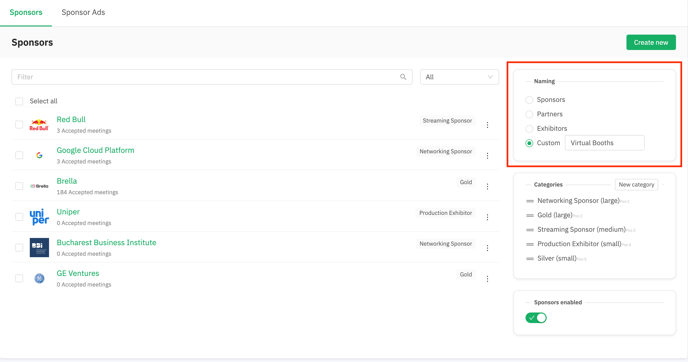Click the Google Cloud Platform logo
This screenshot has width=688, height=362.
(39, 155)
